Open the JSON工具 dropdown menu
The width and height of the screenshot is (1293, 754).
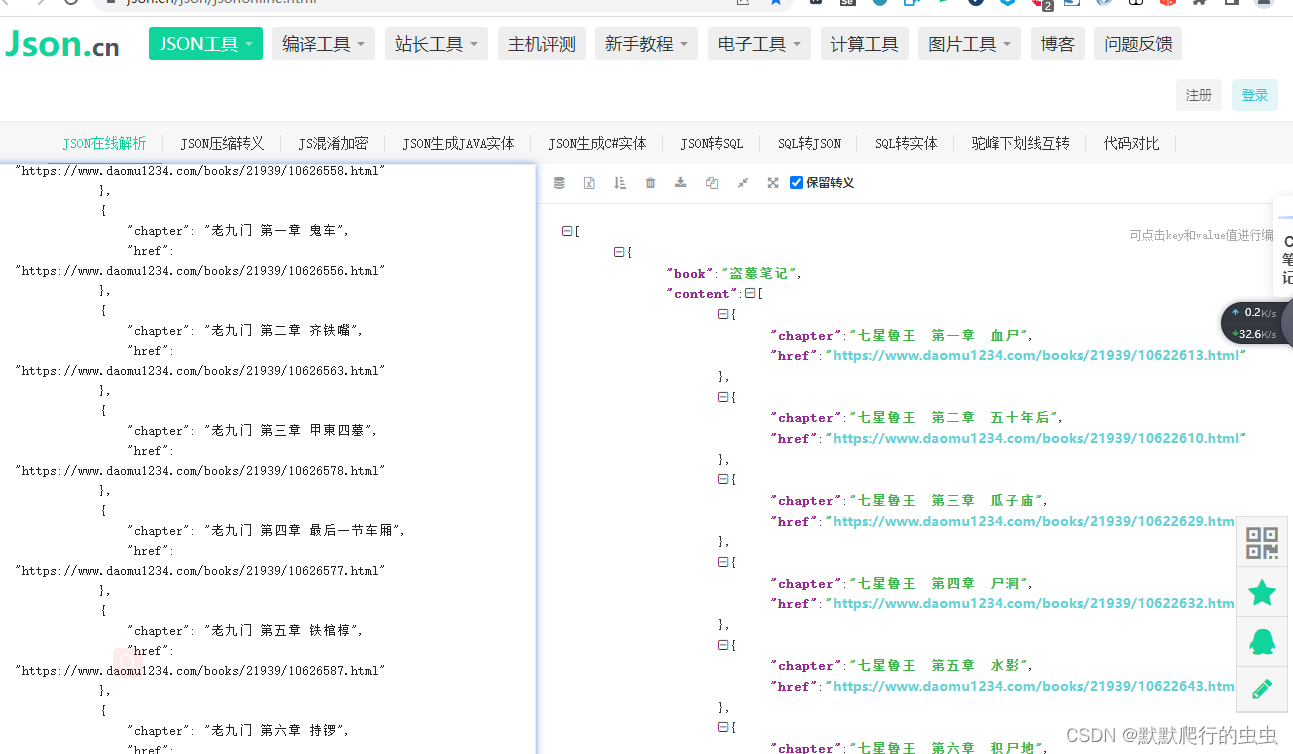coord(206,44)
